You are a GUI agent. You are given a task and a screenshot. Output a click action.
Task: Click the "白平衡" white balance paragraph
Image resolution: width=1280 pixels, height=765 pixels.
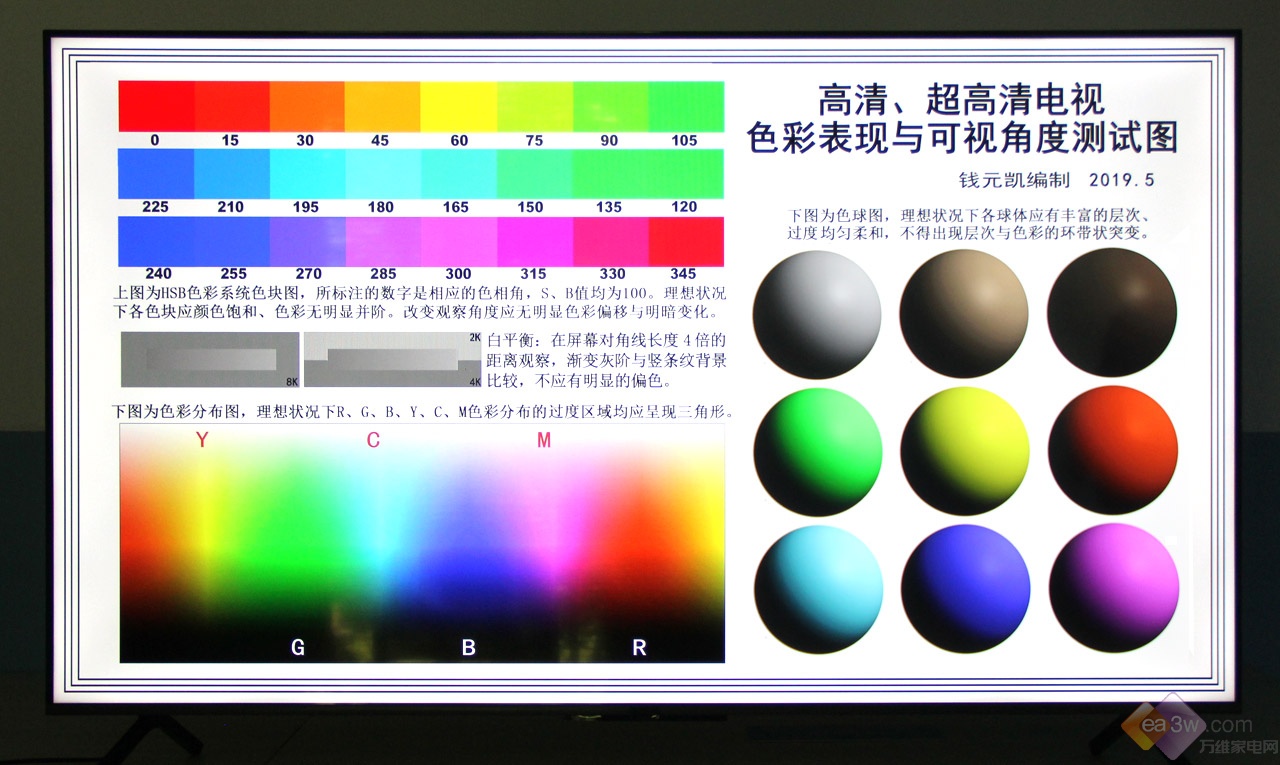pyautogui.click(x=607, y=360)
